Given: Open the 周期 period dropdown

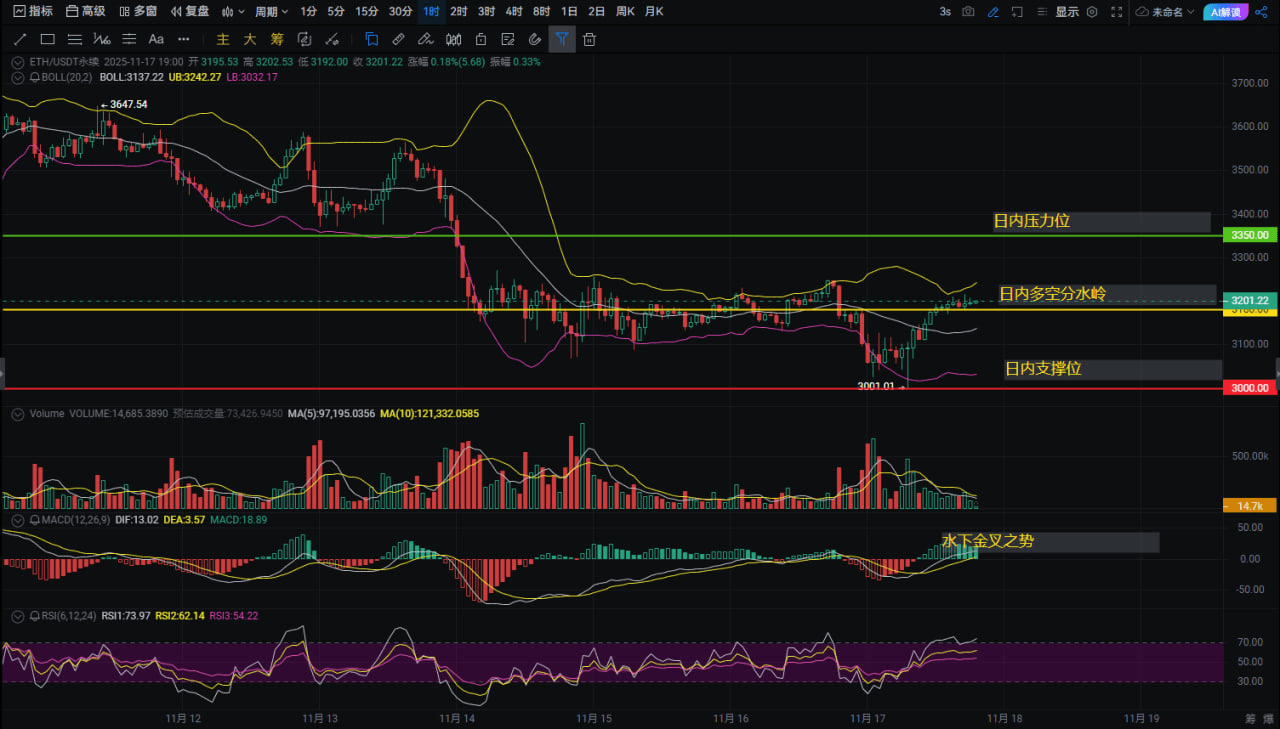Looking at the screenshot, I should point(271,12).
